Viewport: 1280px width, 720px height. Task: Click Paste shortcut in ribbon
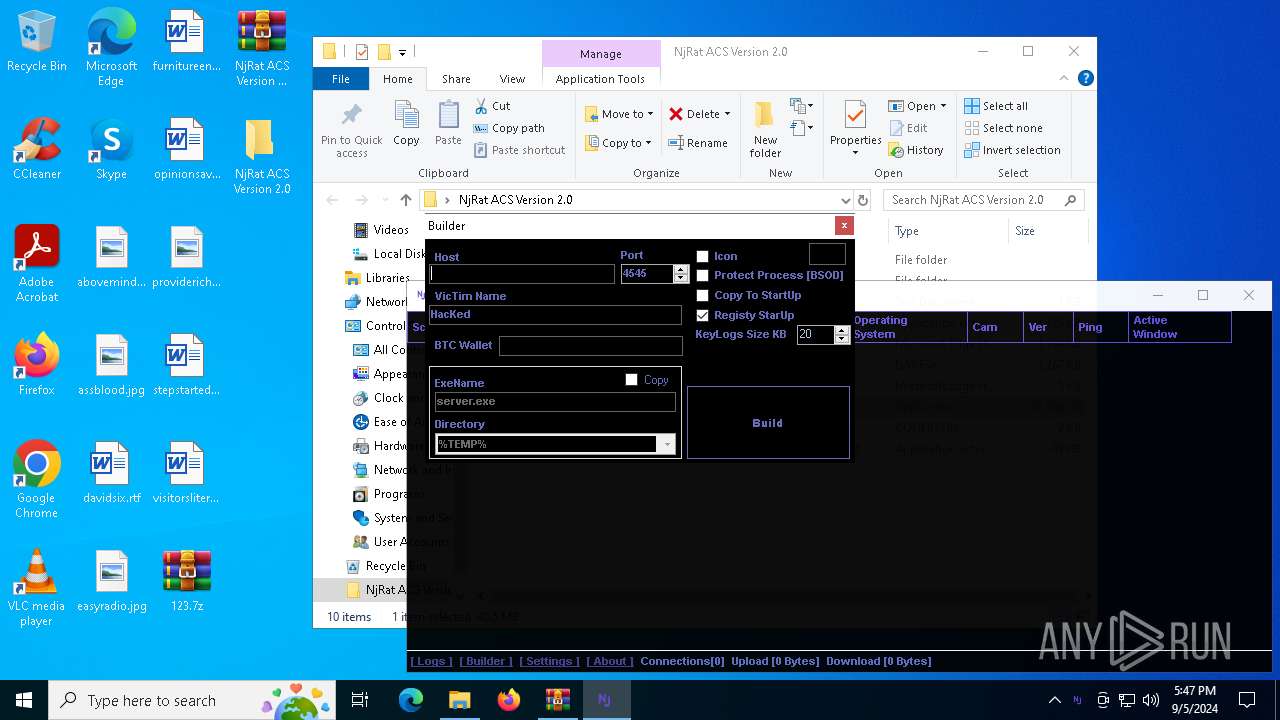[x=519, y=150]
